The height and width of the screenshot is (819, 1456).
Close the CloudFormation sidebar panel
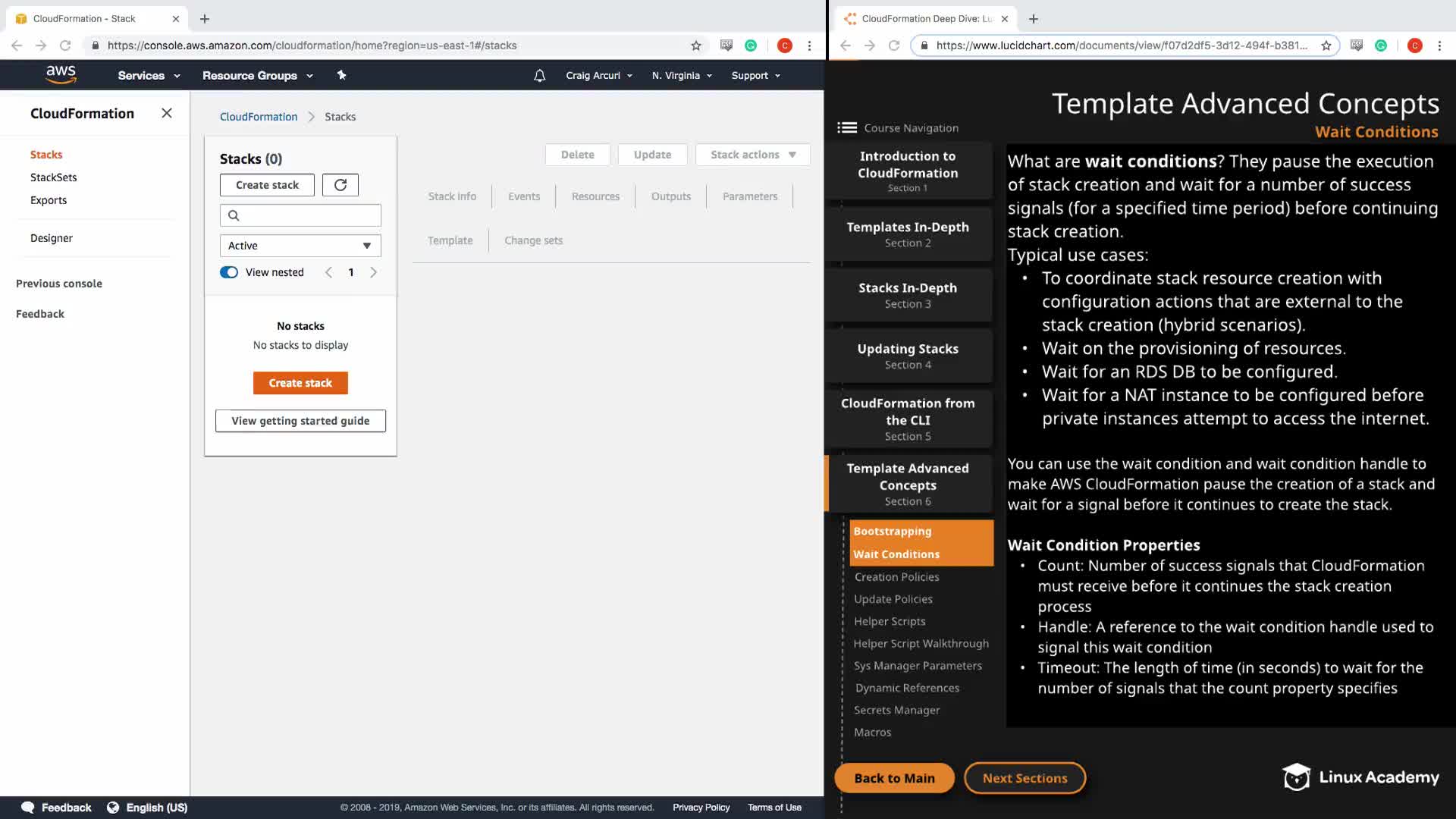167,113
